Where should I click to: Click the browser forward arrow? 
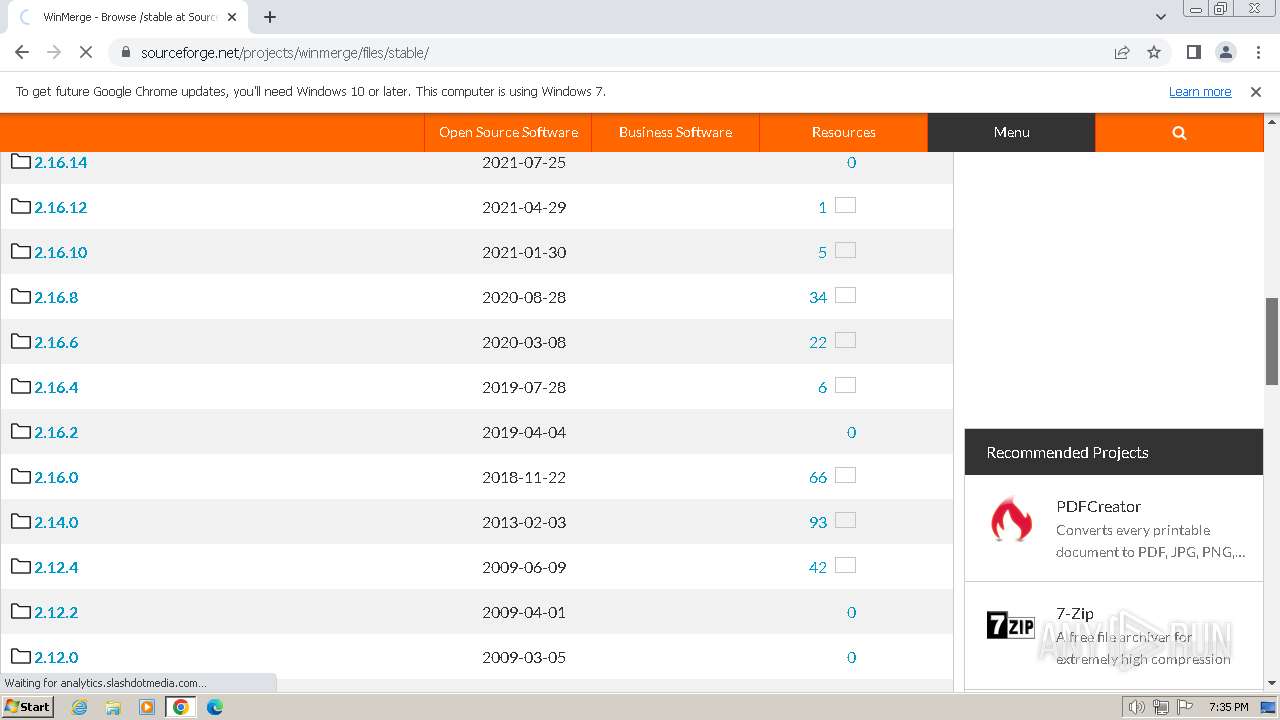54,52
